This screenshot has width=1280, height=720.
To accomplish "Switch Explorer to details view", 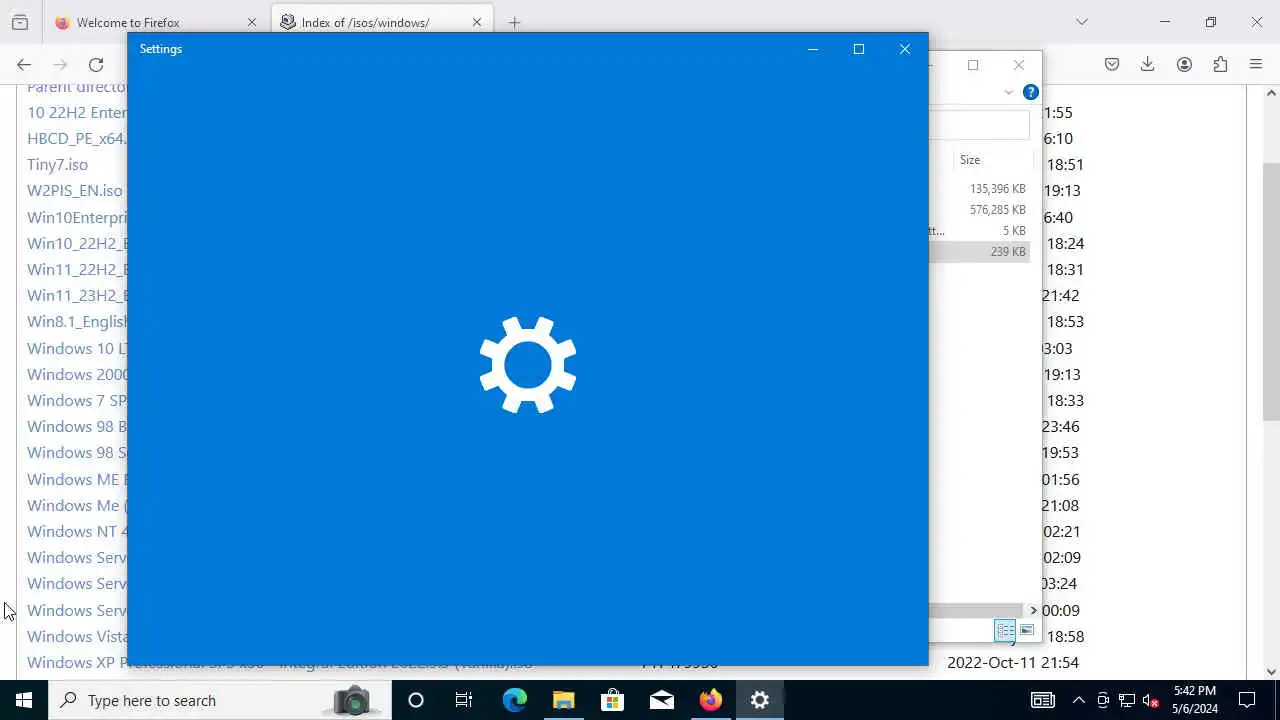I will [1005, 630].
